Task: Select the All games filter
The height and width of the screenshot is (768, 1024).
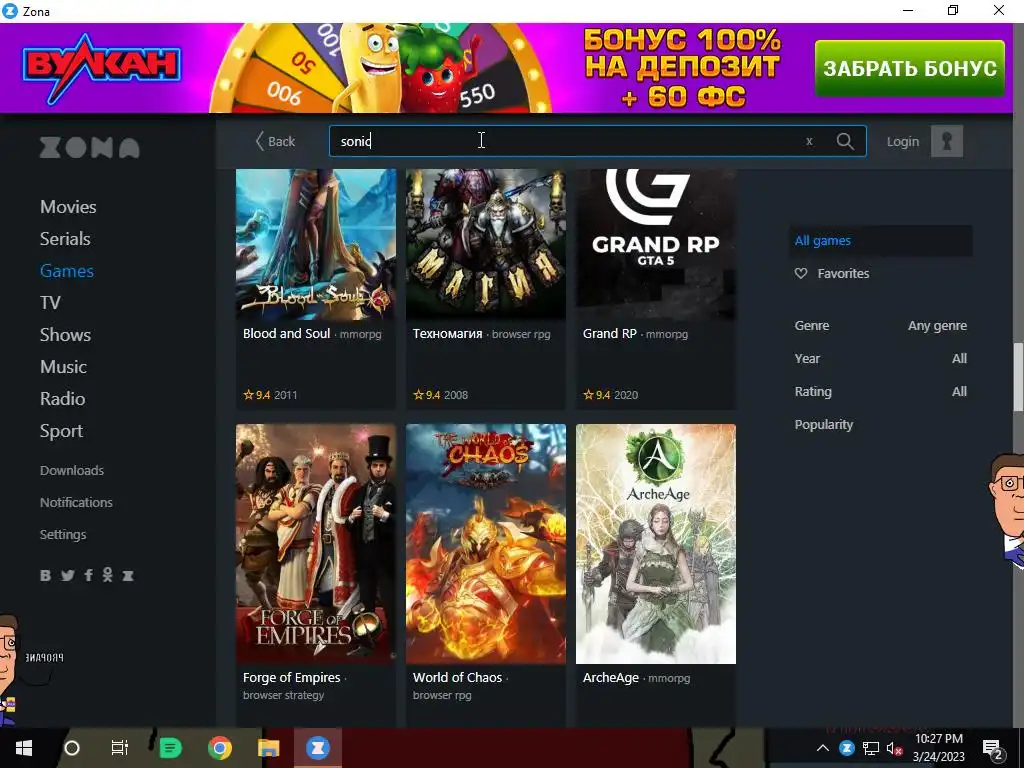Action: coord(880,240)
